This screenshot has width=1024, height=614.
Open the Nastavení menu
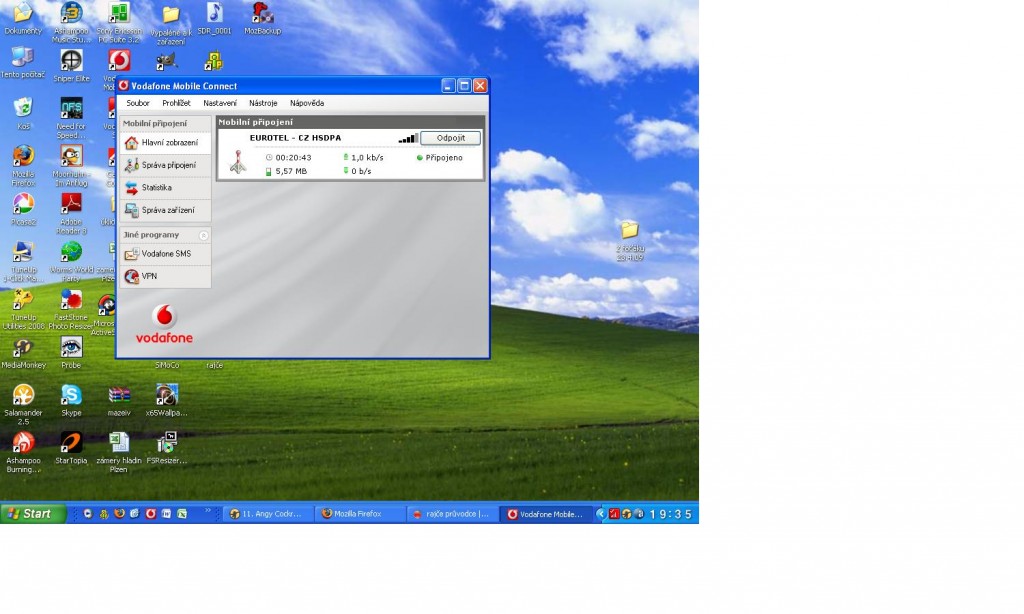[219, 103]
